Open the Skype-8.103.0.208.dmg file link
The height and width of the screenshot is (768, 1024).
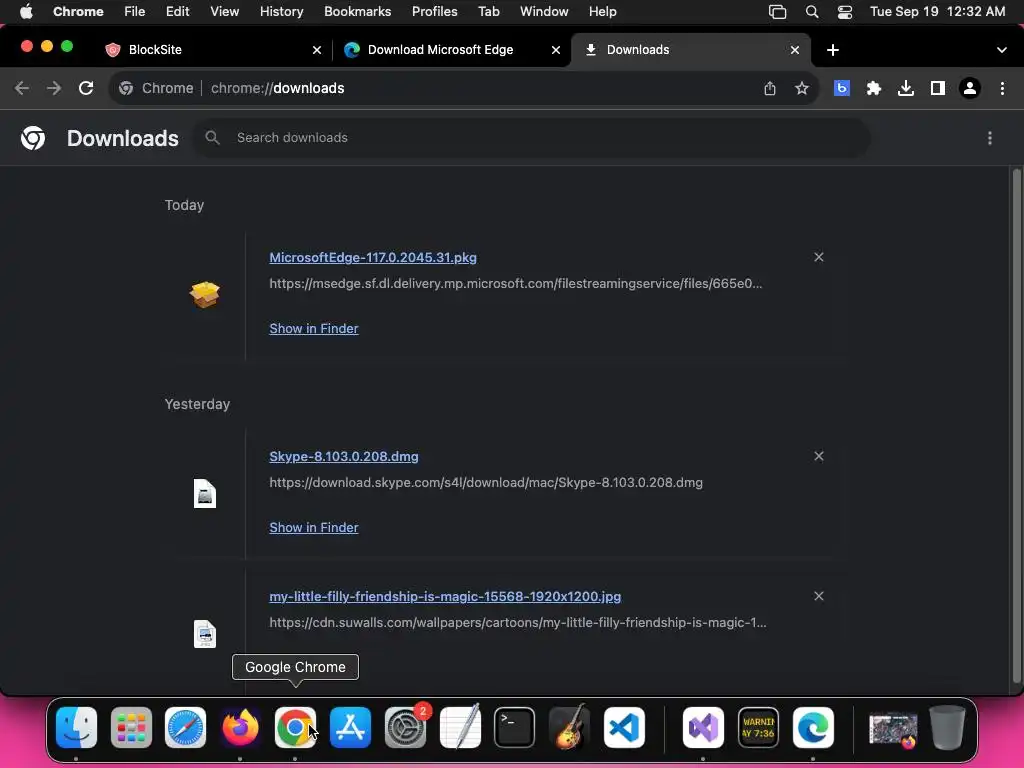344,456
